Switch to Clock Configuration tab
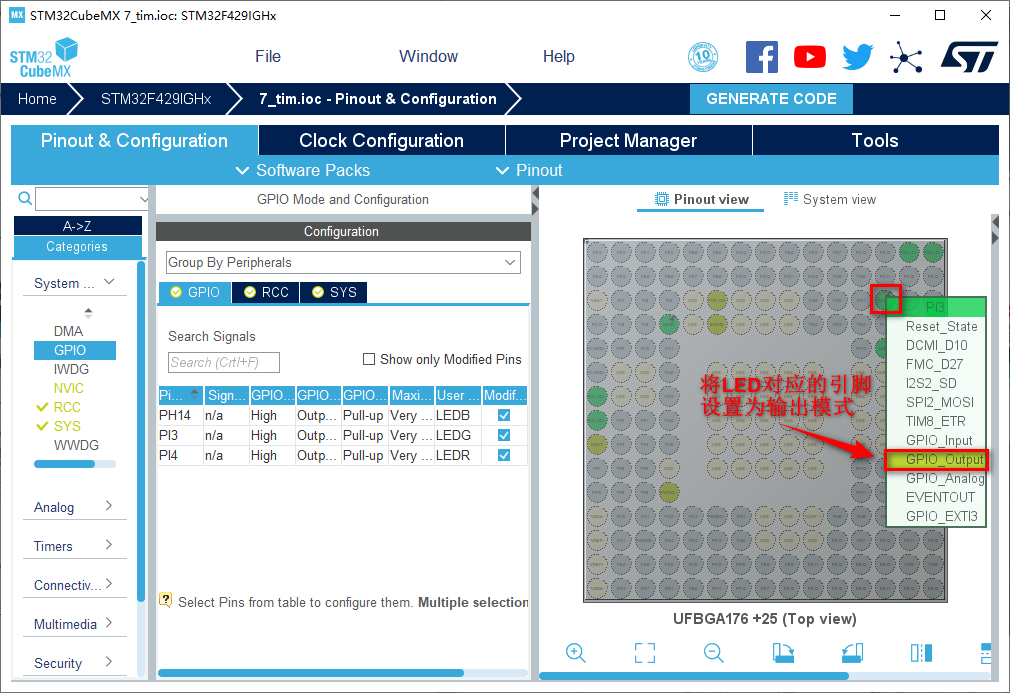Viewport: 1010px width, 693px height. coord(381,140)
